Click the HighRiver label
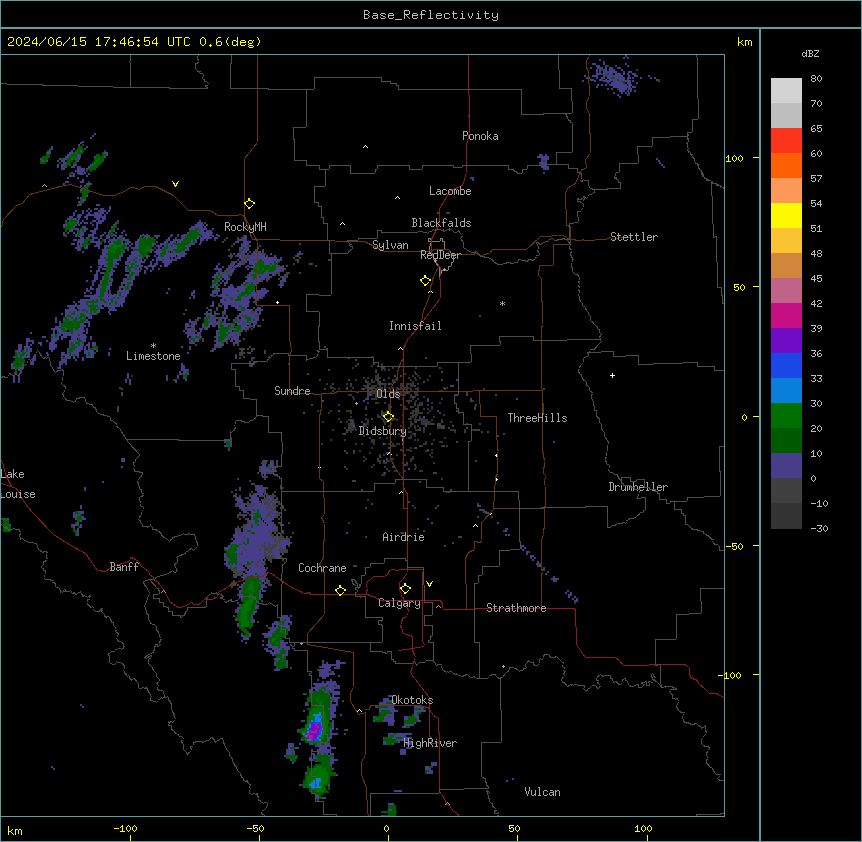The image size is (862, 842). 430,743
